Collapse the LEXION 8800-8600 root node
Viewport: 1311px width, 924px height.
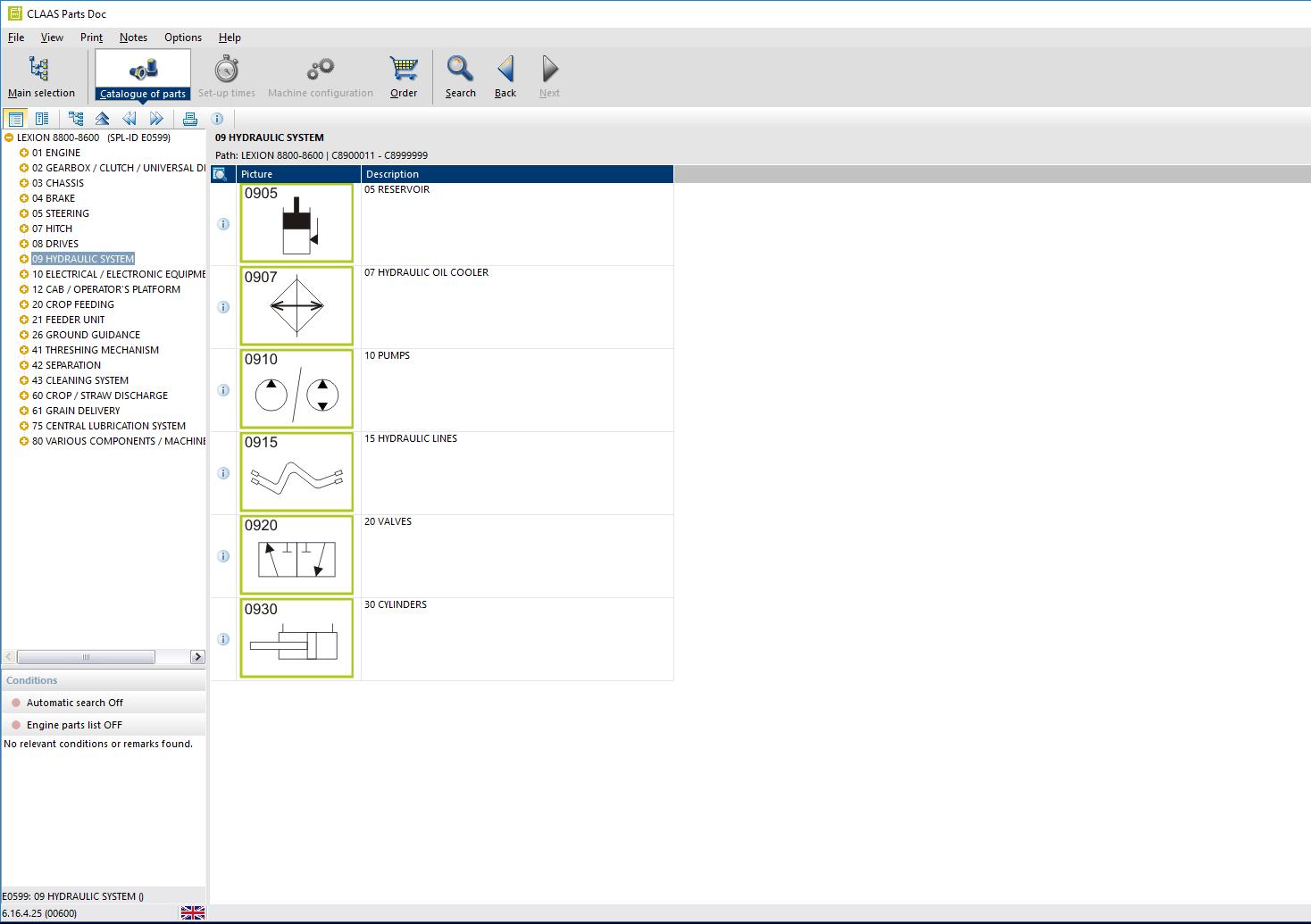pyautogui.click(x=9, y=137)
